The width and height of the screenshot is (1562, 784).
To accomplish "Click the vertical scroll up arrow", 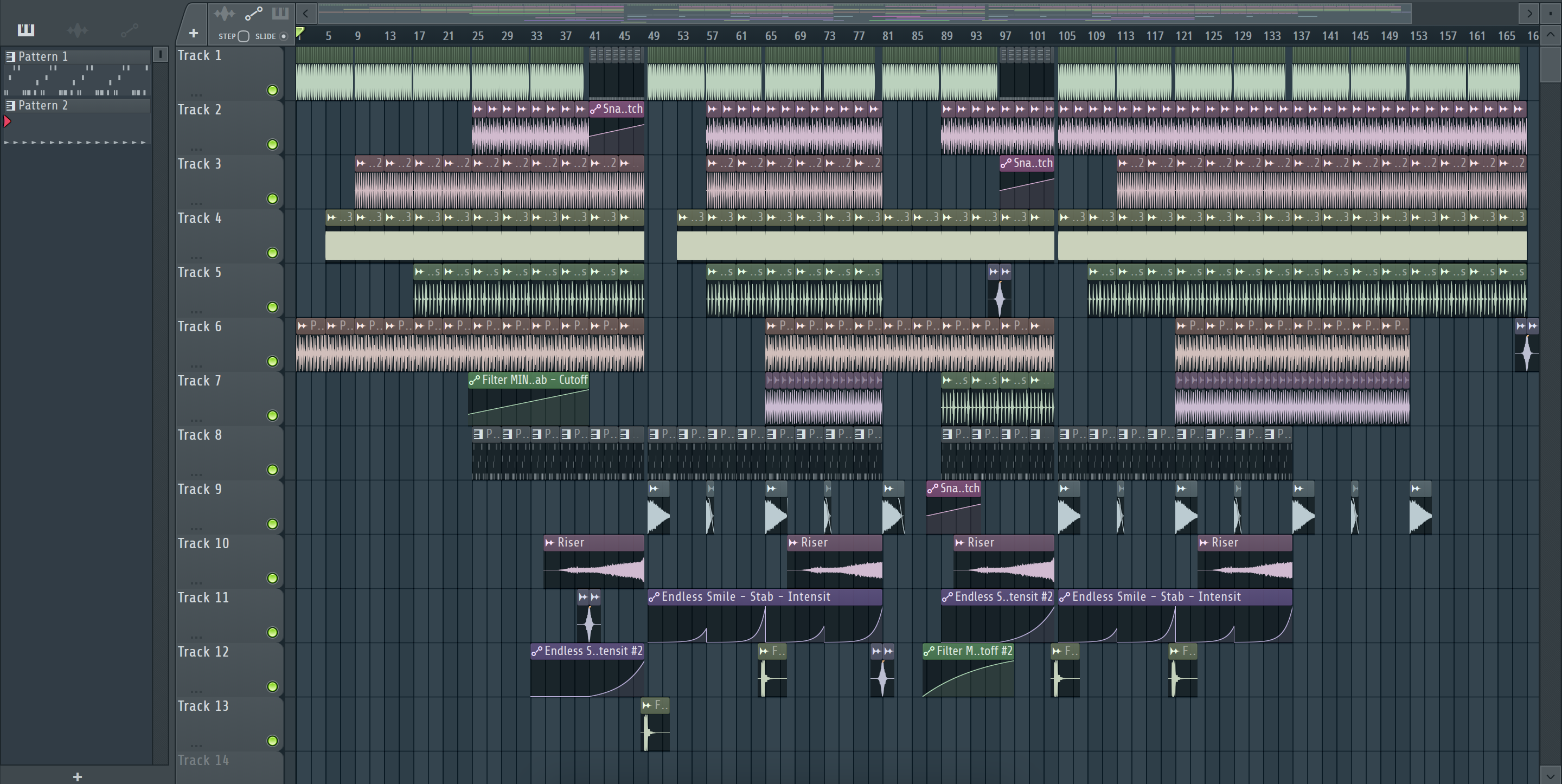I will click(1551, 35).
